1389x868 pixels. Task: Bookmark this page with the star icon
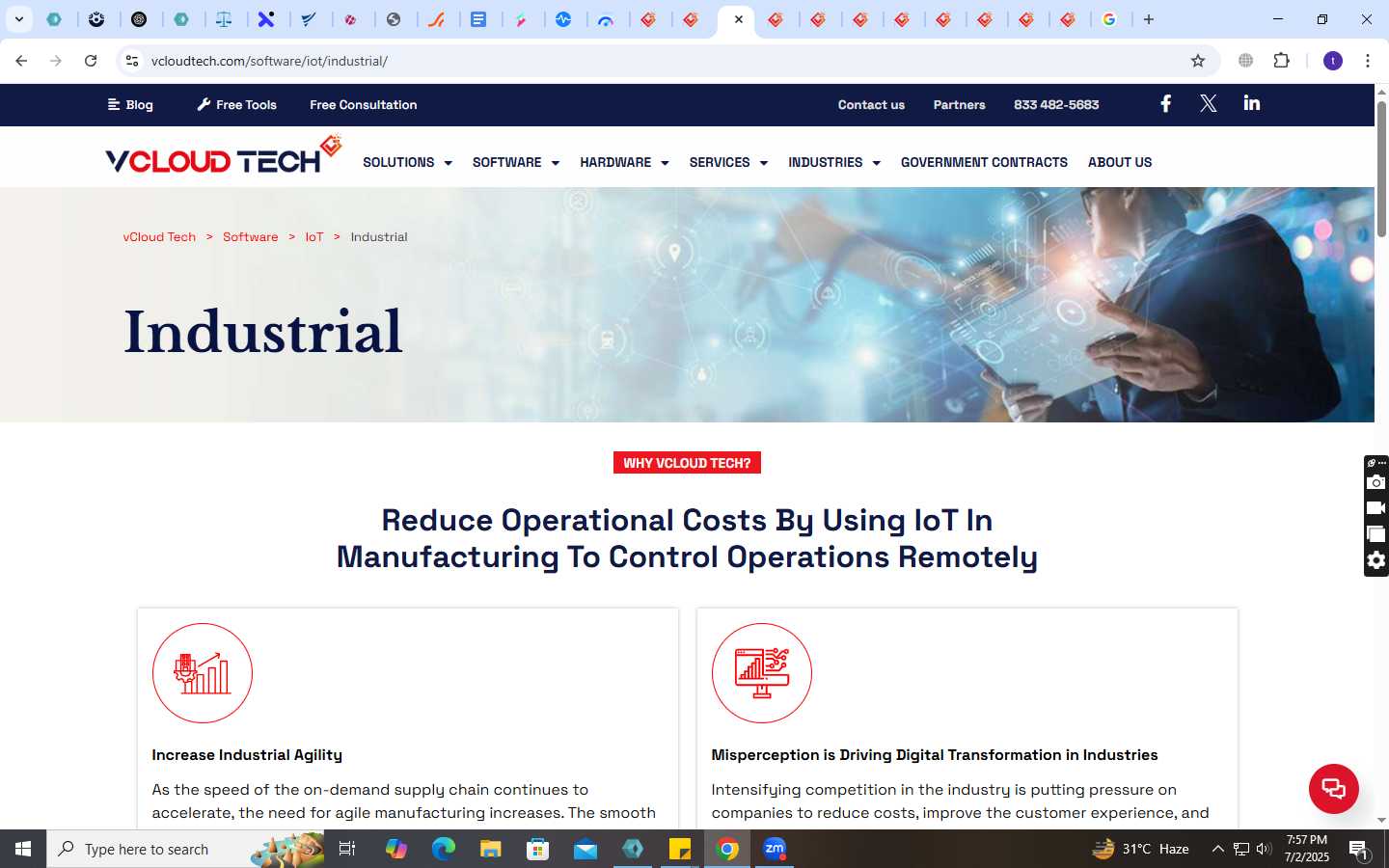pyautogui.click(x=1198, y=61)
